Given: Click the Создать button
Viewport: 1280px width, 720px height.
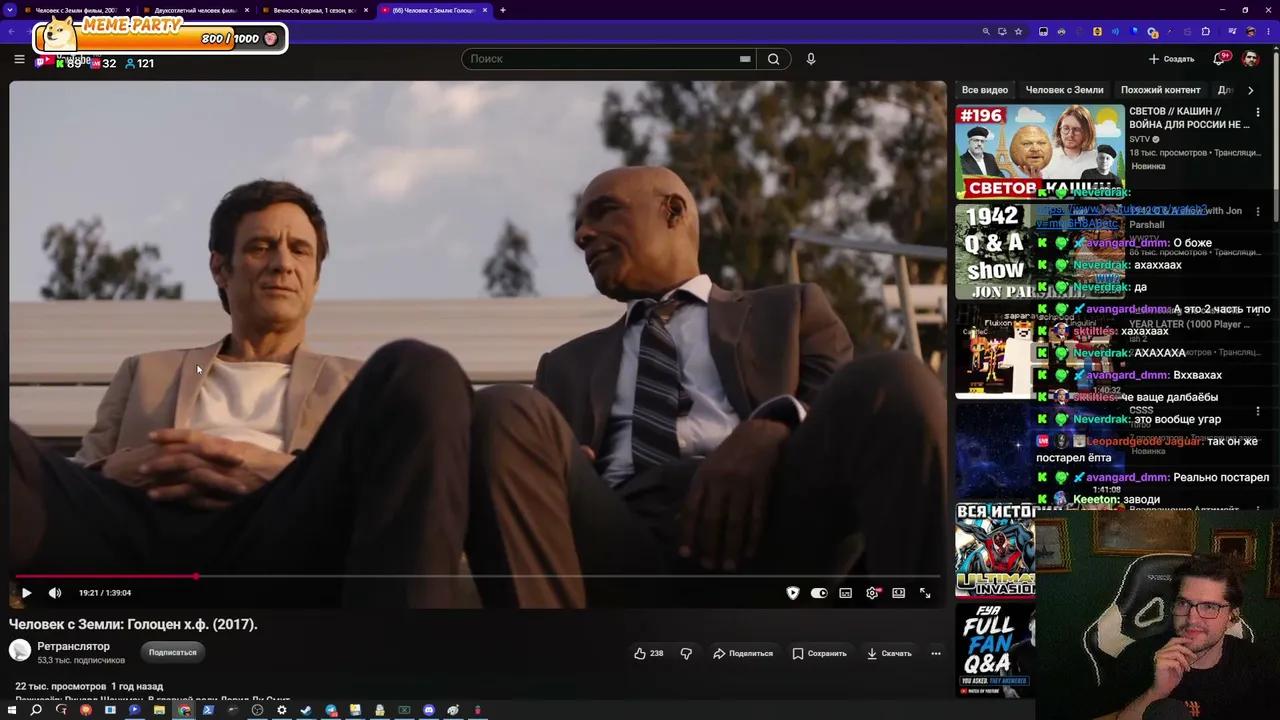Looking at the screenshot, I should (1171, 59).
